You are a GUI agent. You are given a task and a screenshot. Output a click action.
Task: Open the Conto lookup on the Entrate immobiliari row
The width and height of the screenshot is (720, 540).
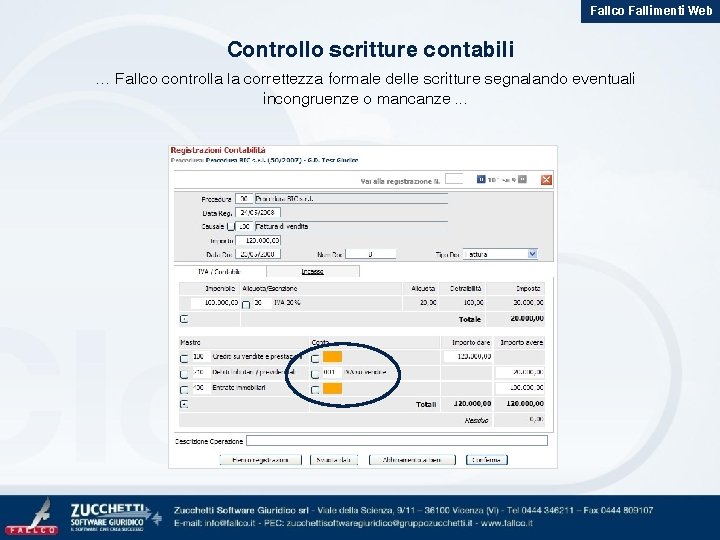click(x=315, y=389)
